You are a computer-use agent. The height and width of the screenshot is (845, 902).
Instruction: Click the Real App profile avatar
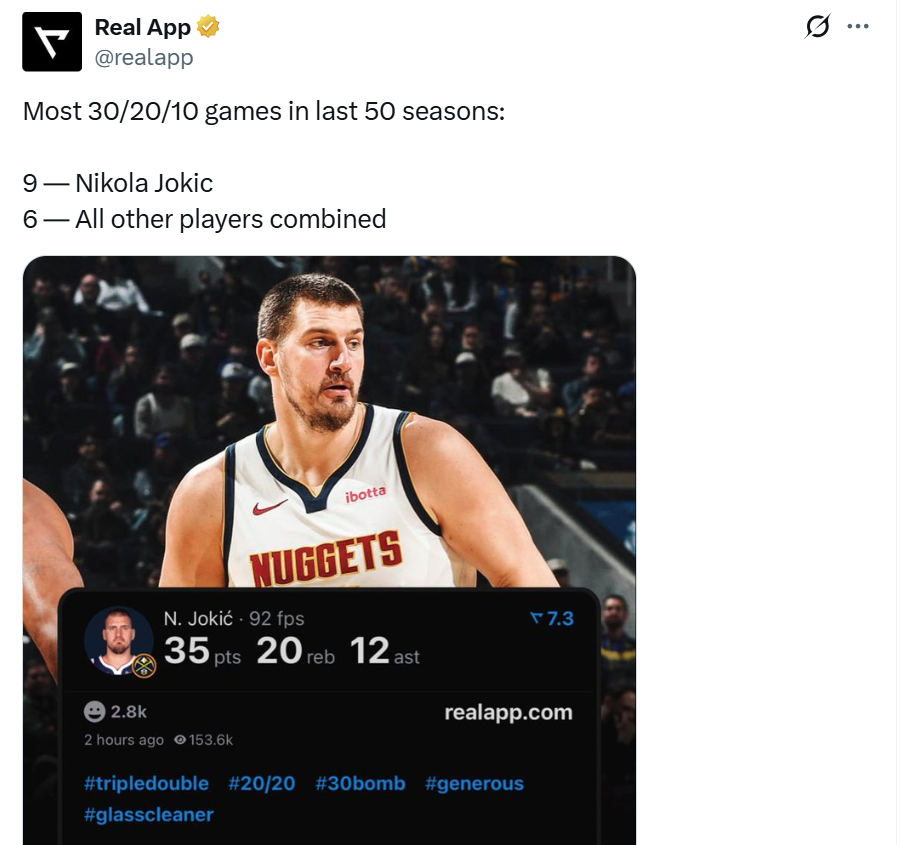[52, 42]
